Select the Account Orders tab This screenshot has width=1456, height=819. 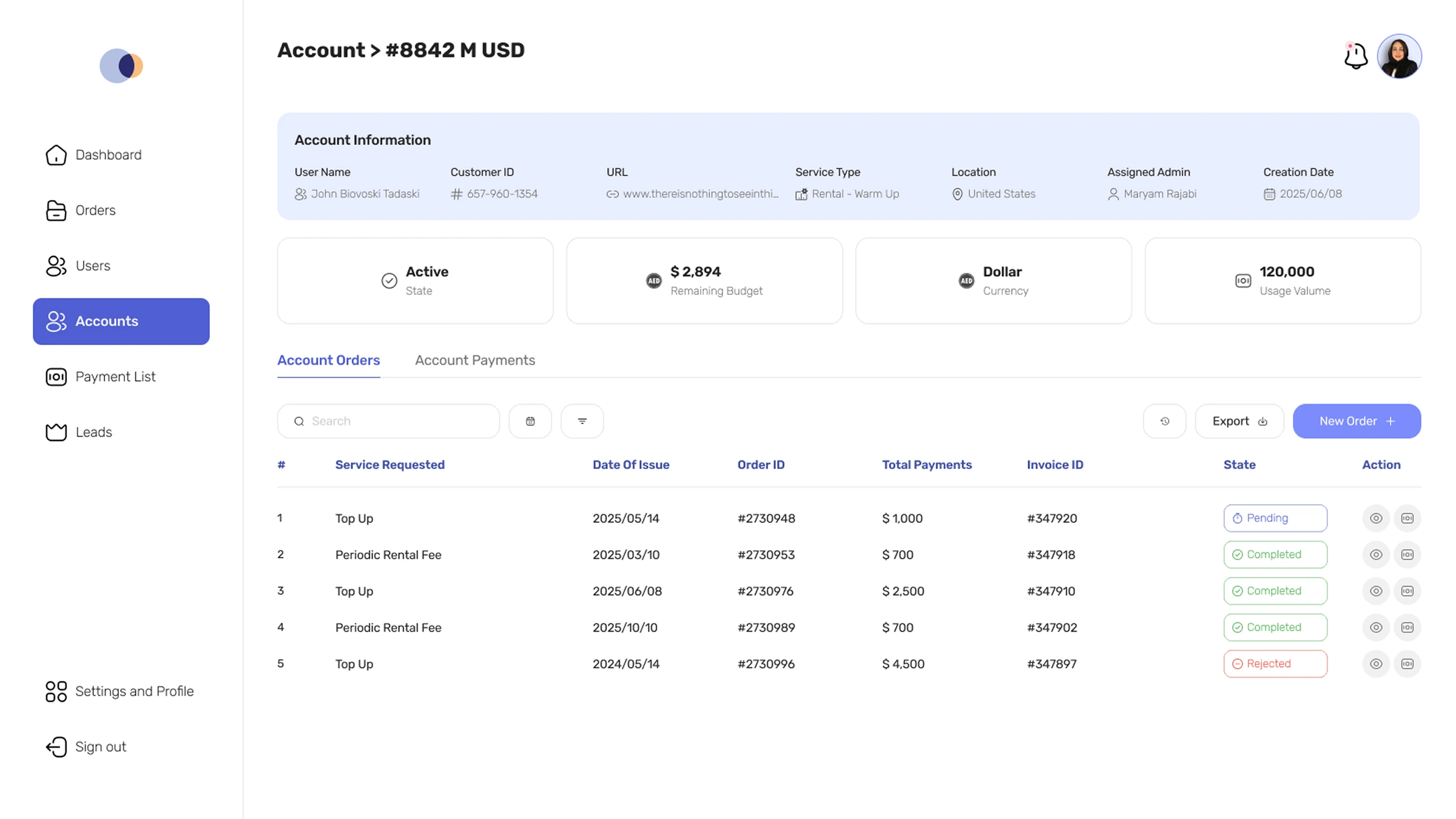pyautogui.click(x=329, y=360)
